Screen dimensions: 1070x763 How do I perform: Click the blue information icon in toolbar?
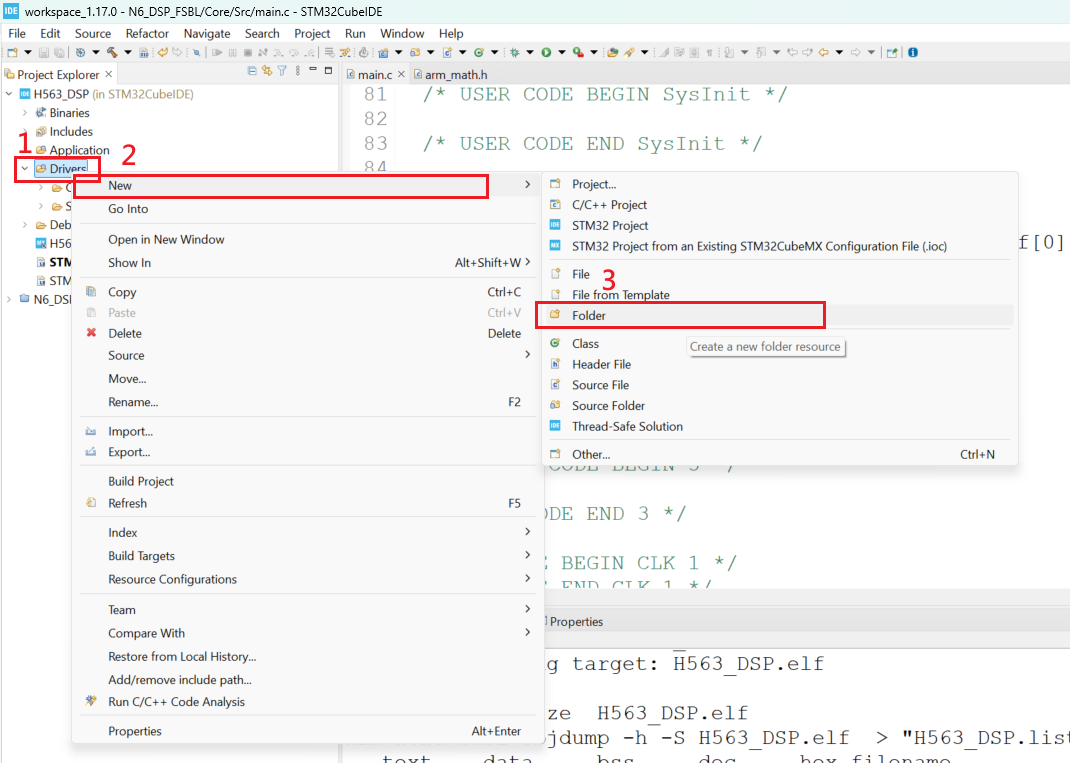pos(913,53)
